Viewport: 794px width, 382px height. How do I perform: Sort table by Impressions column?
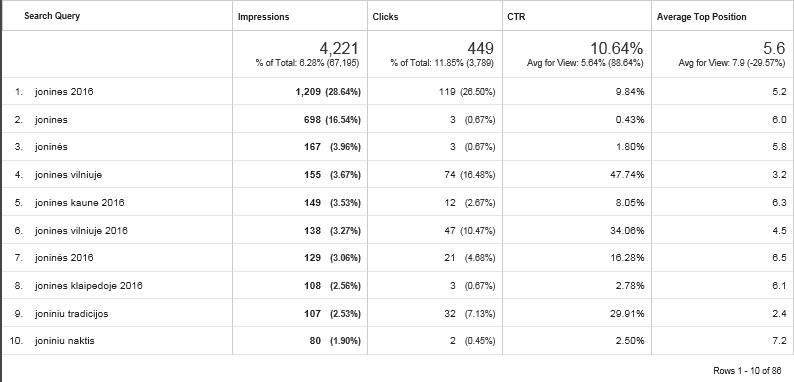263,17
